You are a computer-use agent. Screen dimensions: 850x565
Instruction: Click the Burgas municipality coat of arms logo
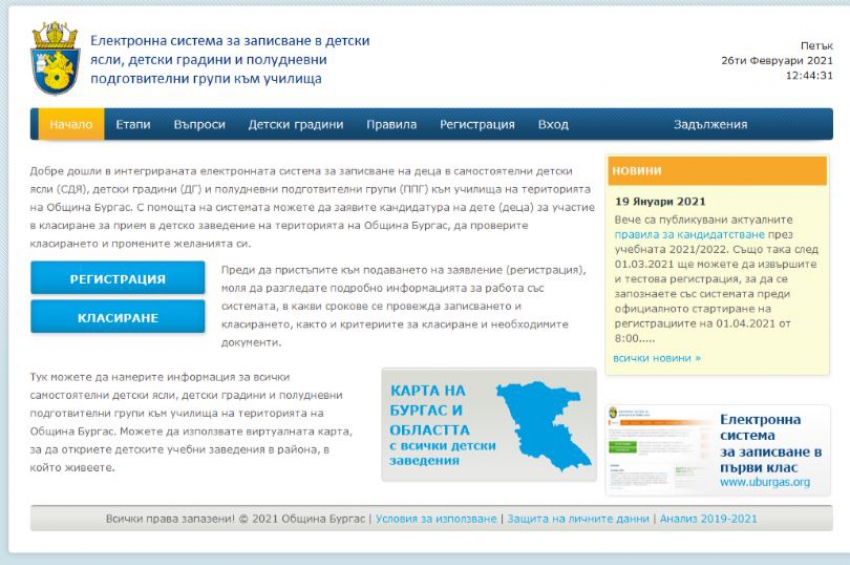click(55, 59)
